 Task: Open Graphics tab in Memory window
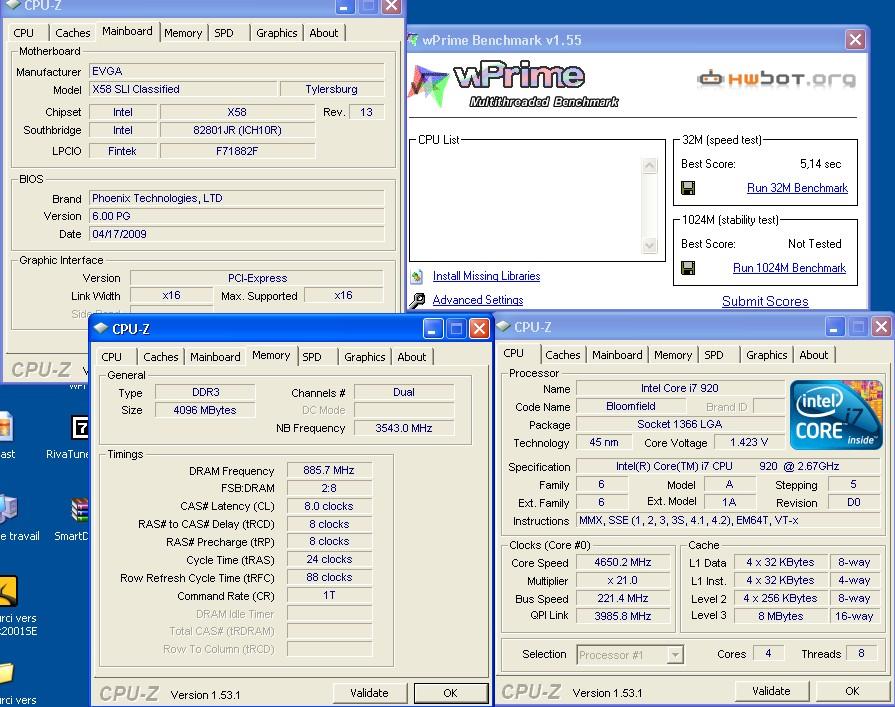tap(364, 357)
